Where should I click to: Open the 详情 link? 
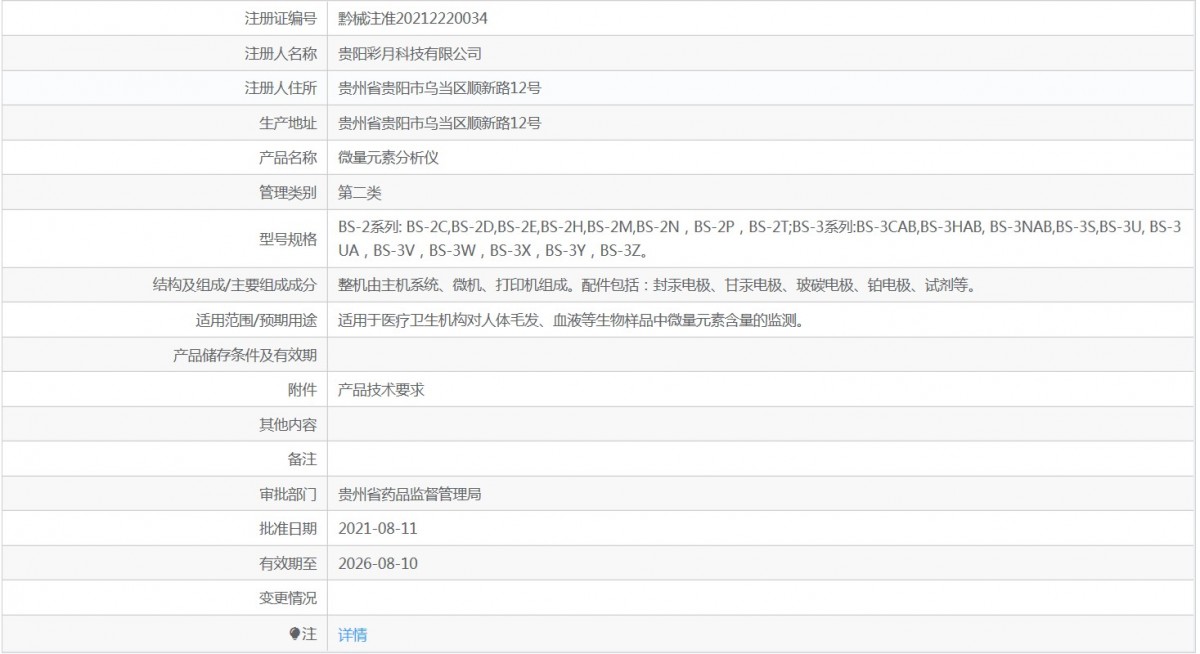(352, 634)
